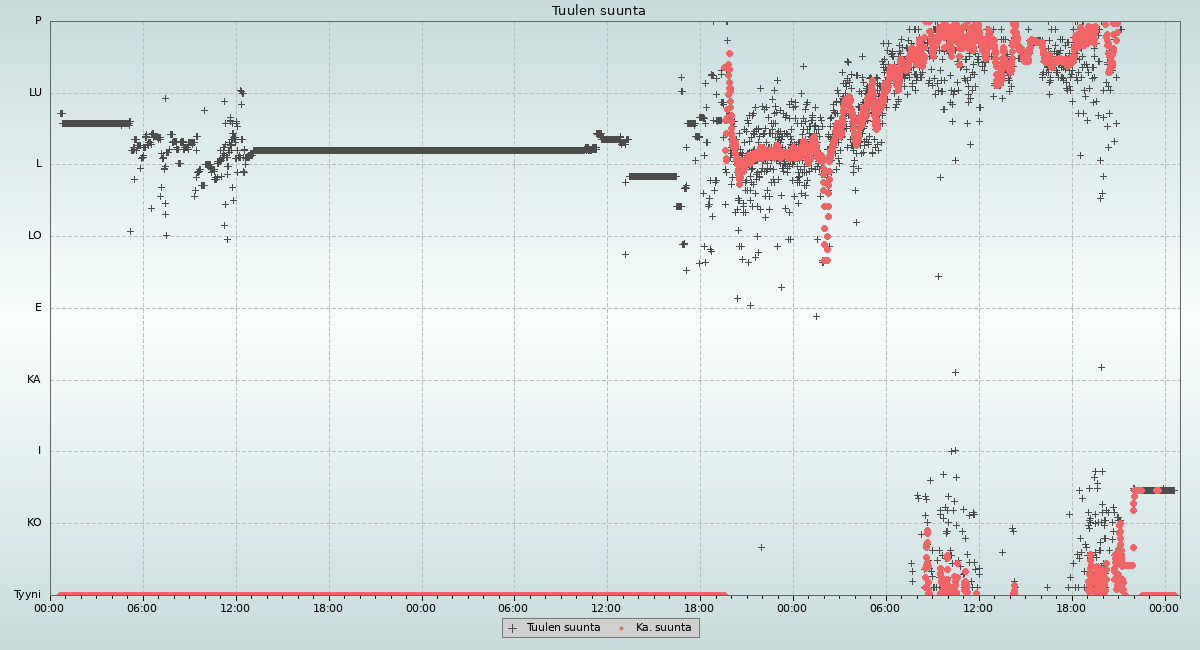Select the LU y-axis label
Image resolution: width=1200 pixels, height=650 pixels.
coord(35,93)
